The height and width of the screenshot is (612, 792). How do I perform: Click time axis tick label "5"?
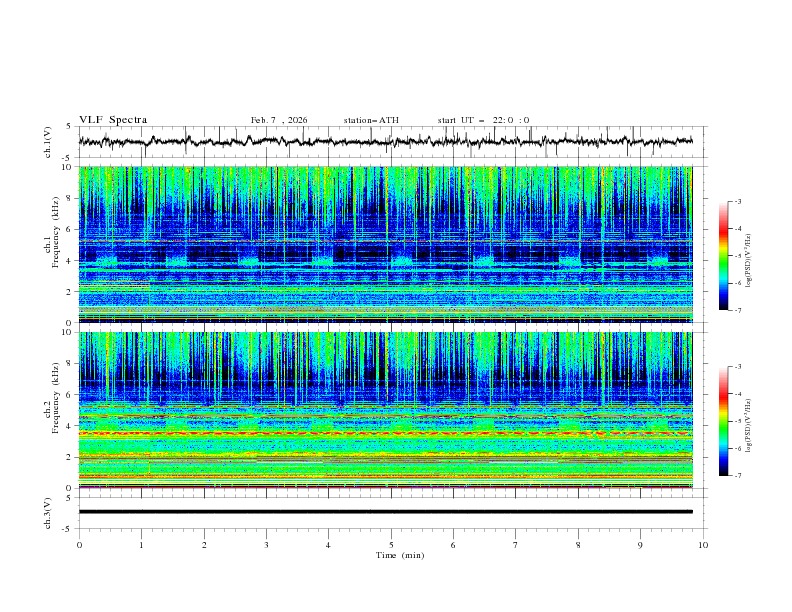click(391, 545)
